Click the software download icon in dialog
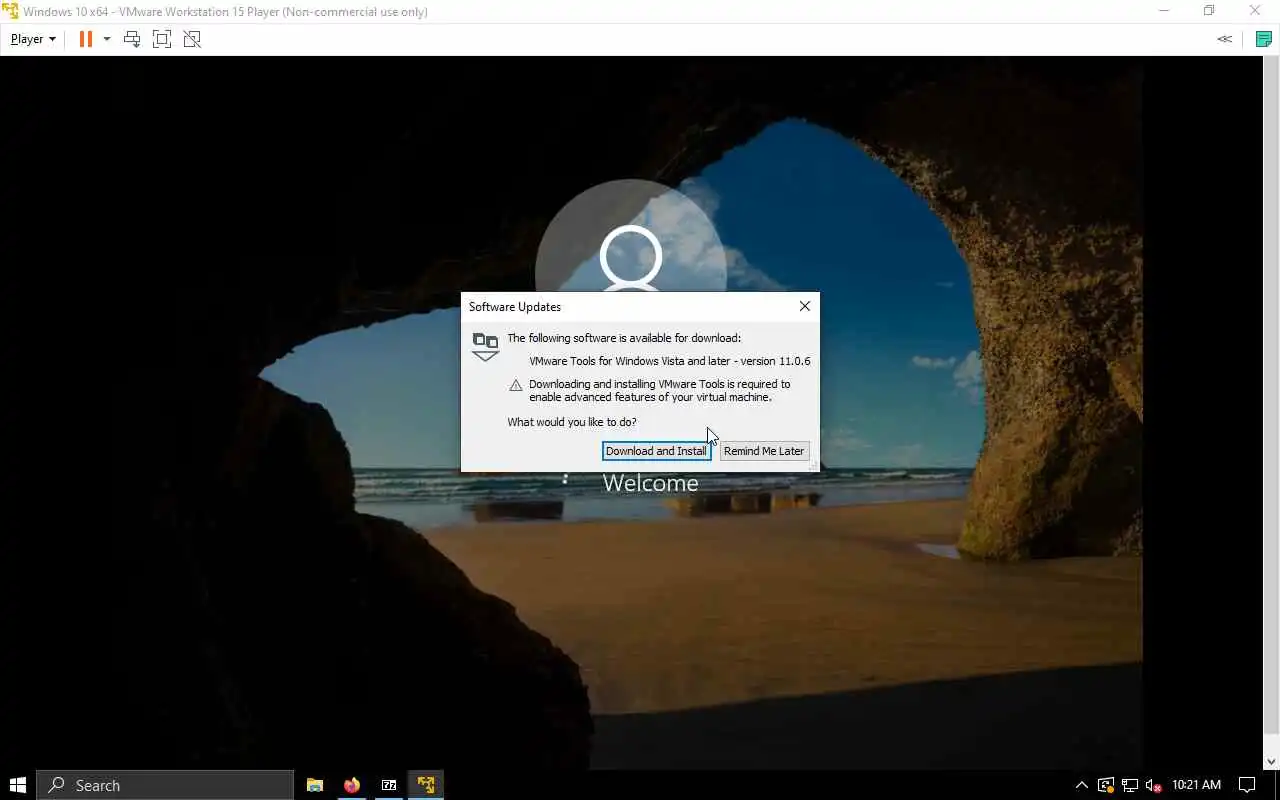1280x800 pixels. [x=485, y=347]
